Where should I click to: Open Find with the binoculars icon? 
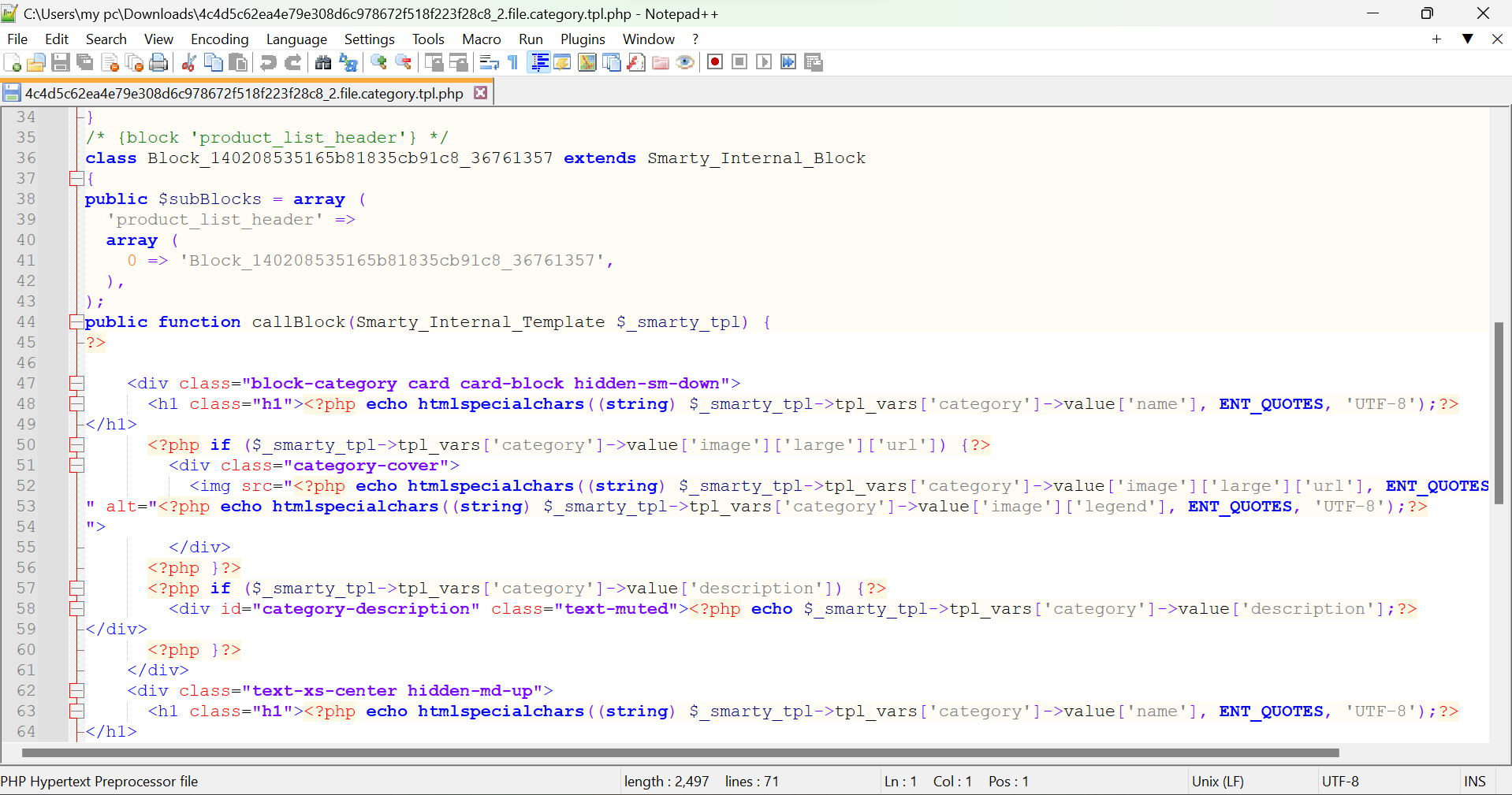323,63
